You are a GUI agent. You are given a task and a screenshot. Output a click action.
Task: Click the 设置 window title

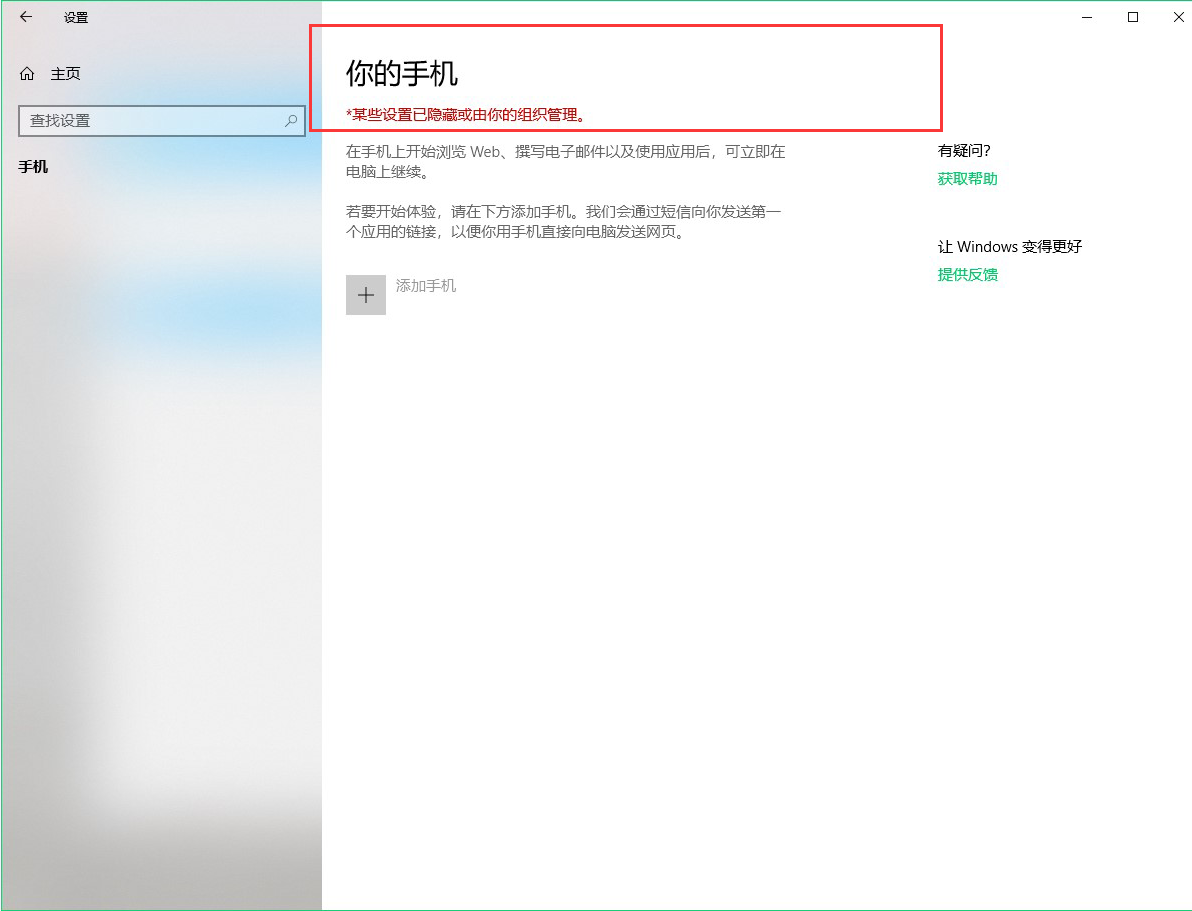click(x=76, y=17)
